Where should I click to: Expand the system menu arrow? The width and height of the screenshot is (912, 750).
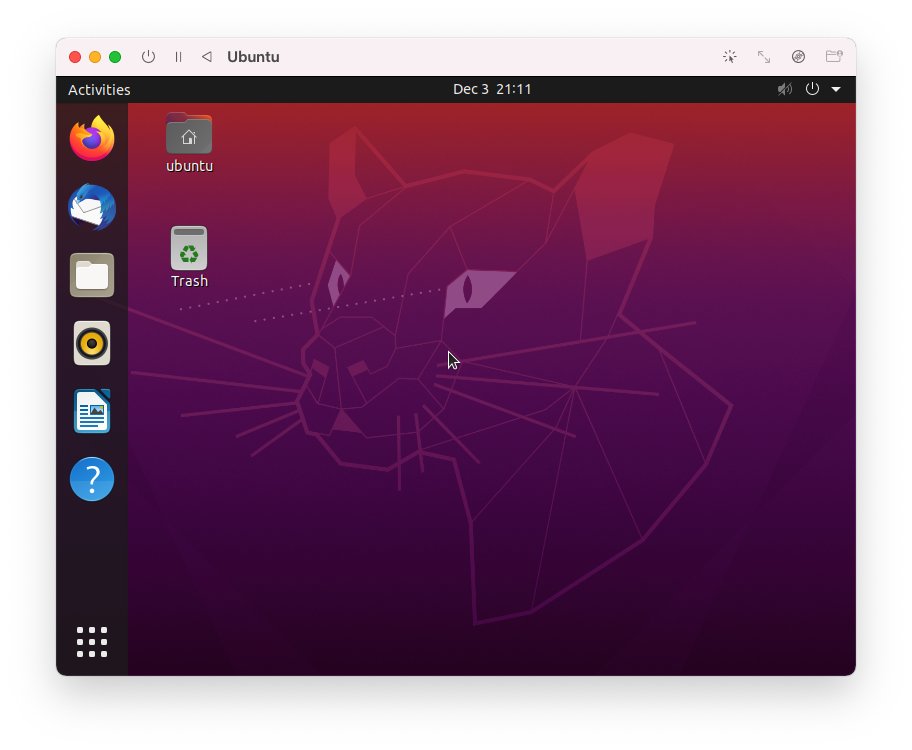pyautogui.click(x=836, y=89)
